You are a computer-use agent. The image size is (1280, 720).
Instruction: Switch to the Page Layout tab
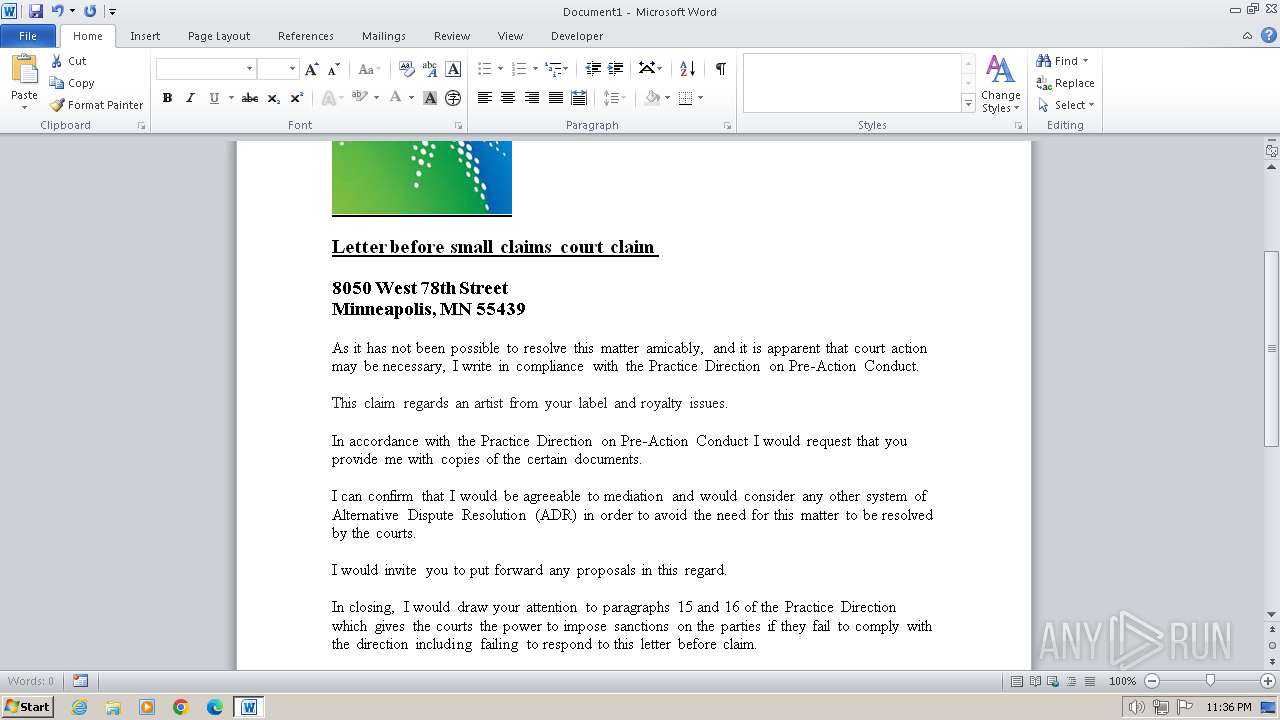coord(219,36)
